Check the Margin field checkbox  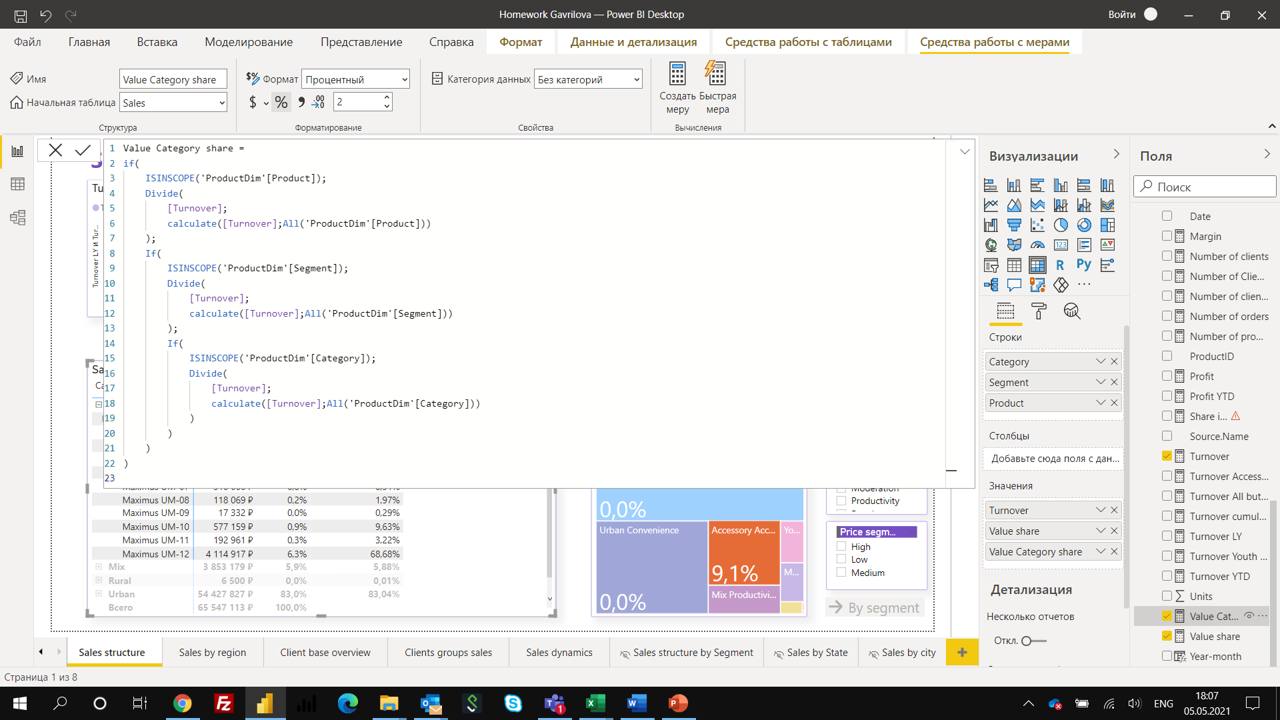pyautogui.click(x=1166, y=236)
